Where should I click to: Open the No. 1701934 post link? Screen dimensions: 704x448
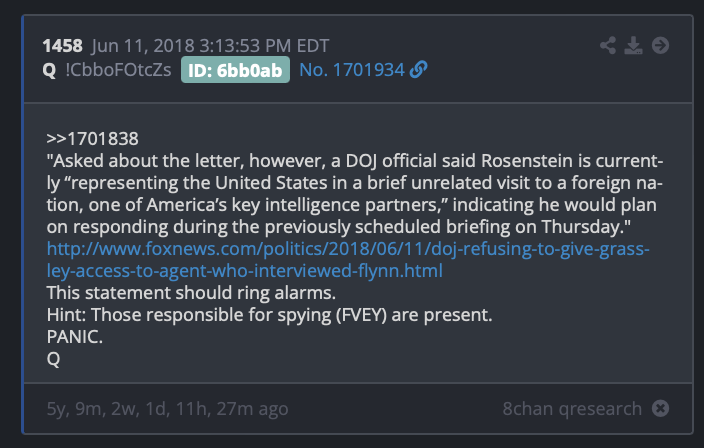[352, 70]
